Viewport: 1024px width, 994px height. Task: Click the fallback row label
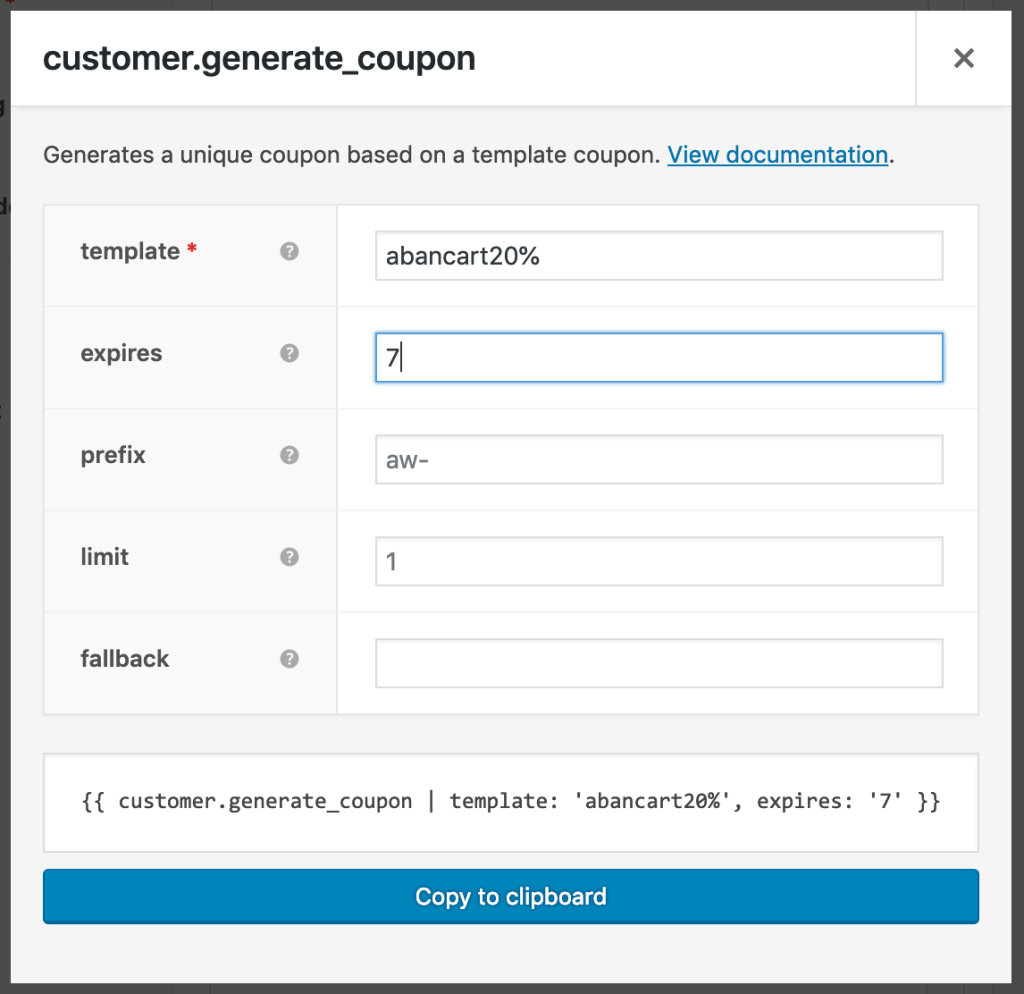coord(124,659)
